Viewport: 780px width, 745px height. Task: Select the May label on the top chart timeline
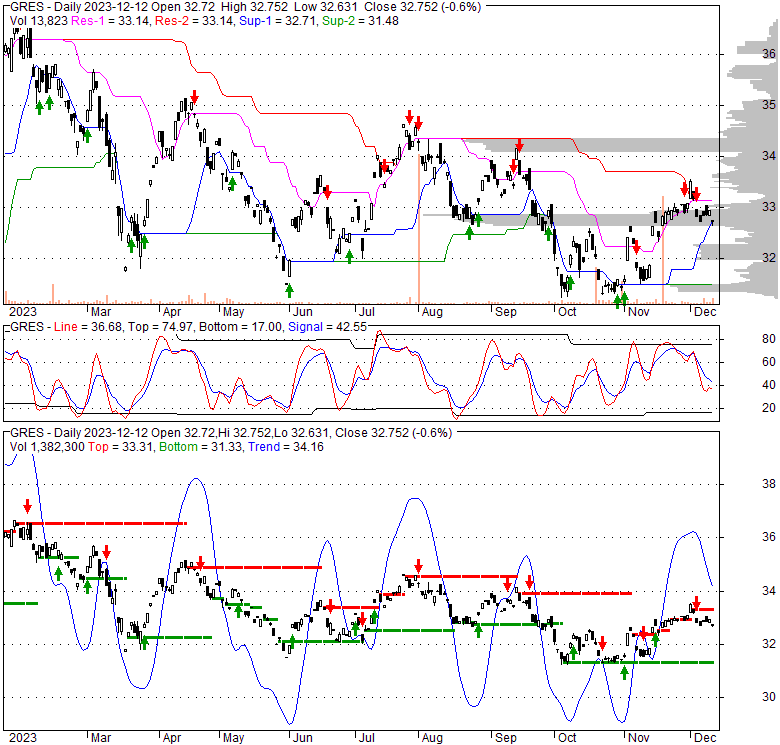point(233,312)
